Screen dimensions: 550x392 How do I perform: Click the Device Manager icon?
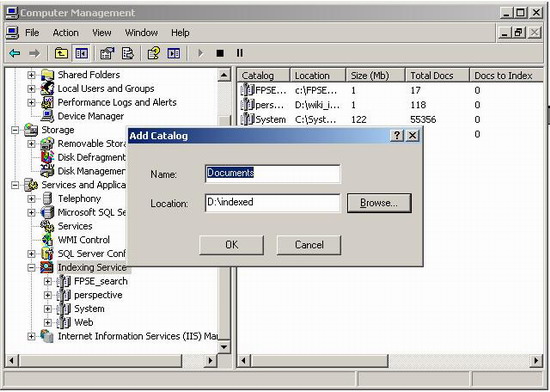coord(47,116)
